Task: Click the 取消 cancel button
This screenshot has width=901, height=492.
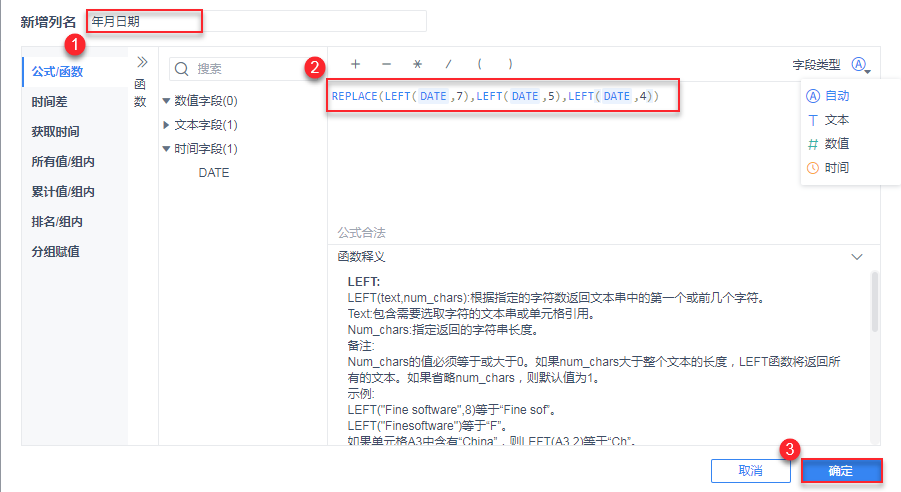Action: point(750,471)
